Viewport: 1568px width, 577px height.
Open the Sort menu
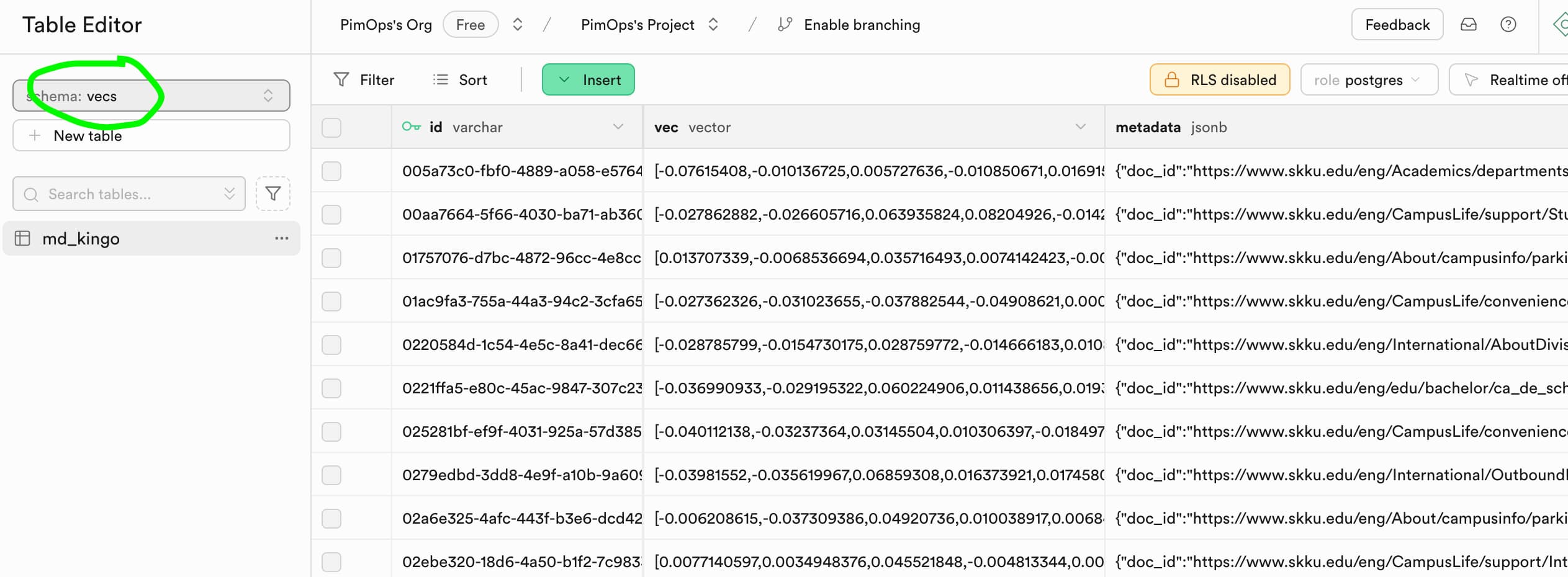(x=460, y=80)
